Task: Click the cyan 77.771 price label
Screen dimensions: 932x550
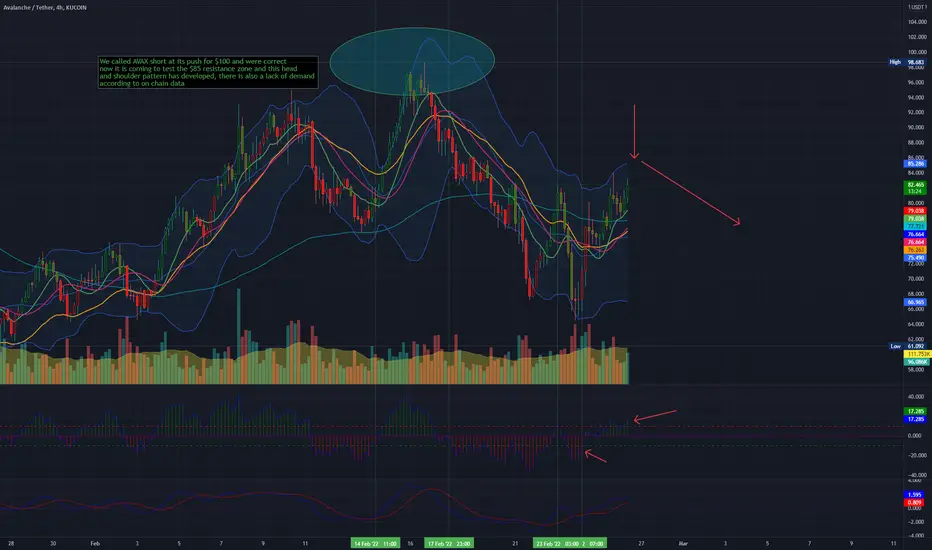Action: [x=915, y=227]
